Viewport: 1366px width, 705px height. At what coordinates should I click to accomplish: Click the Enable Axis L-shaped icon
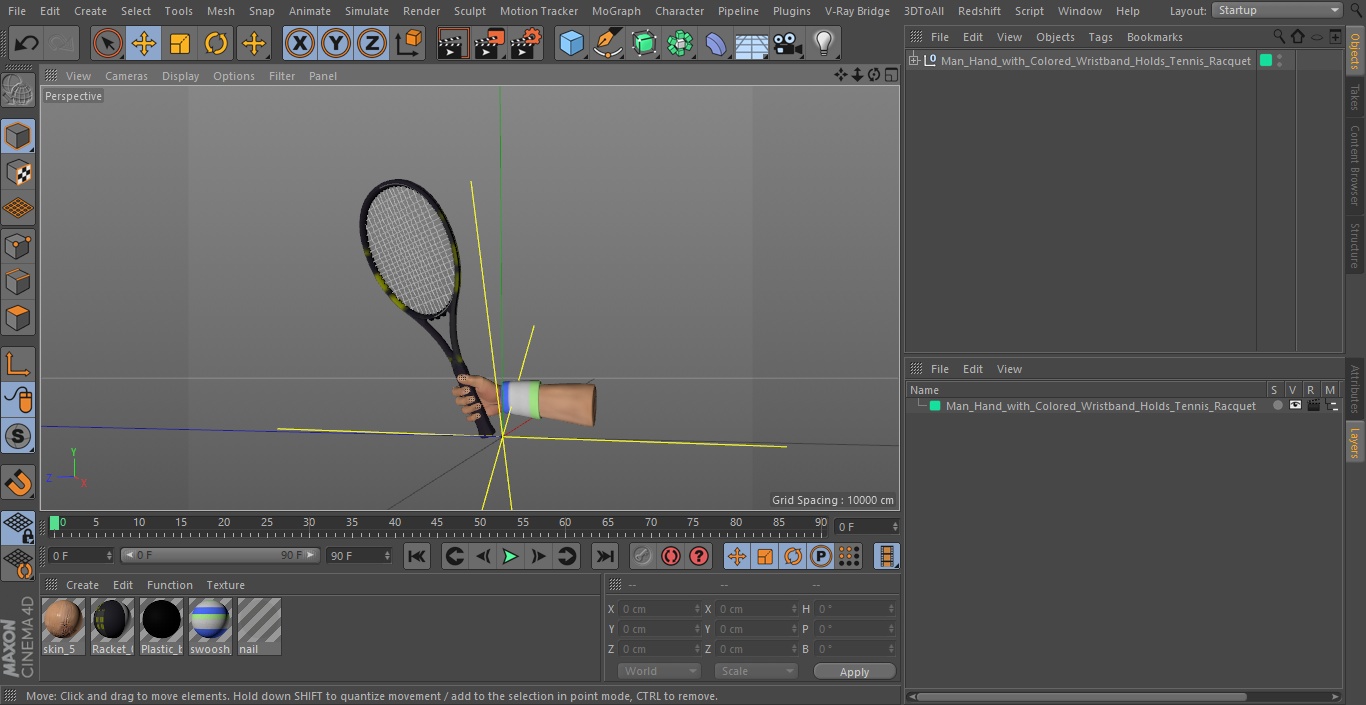point(18,363)
